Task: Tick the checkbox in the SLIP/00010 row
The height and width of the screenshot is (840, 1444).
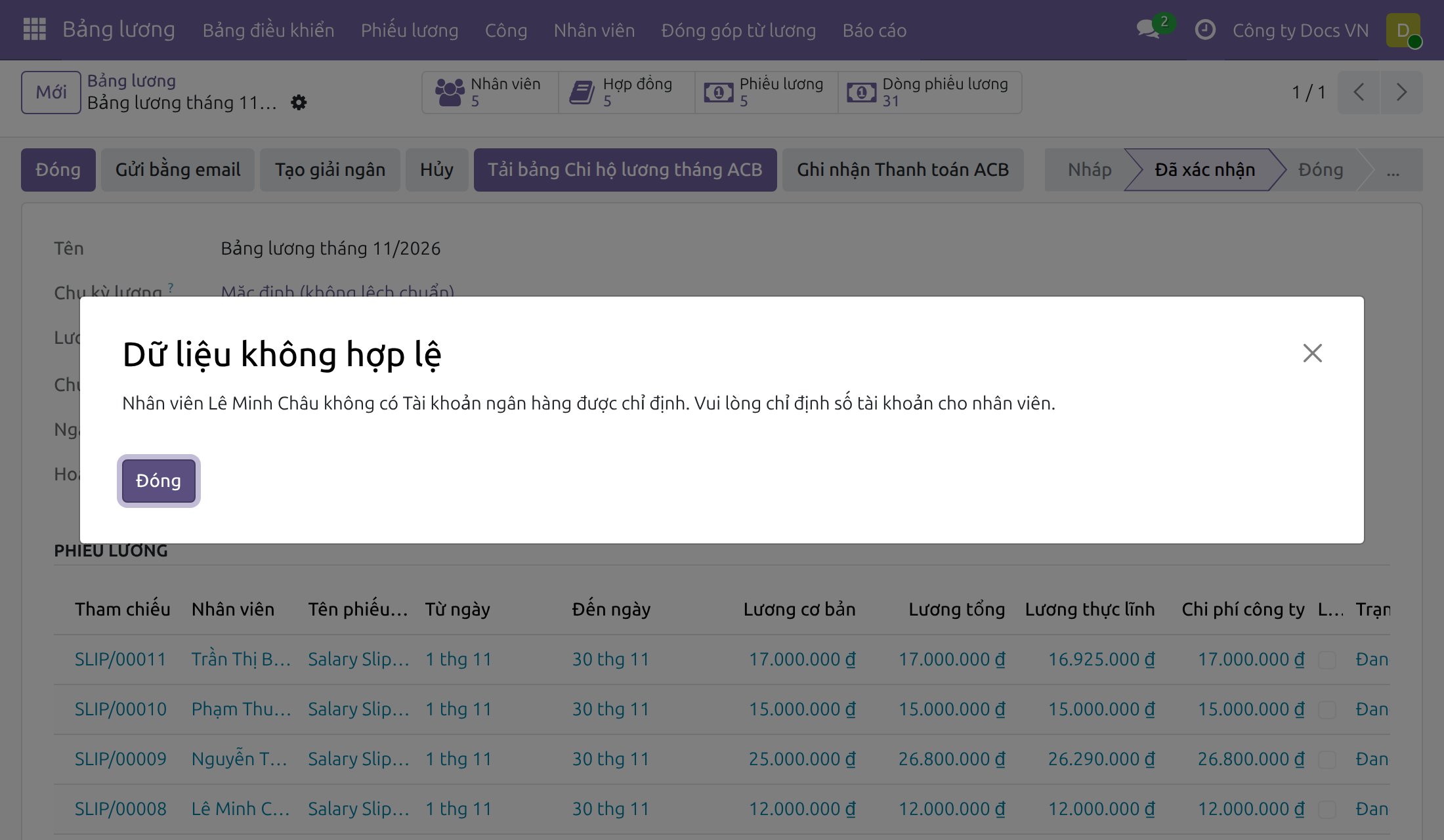Action: (x=1327, y=709)
